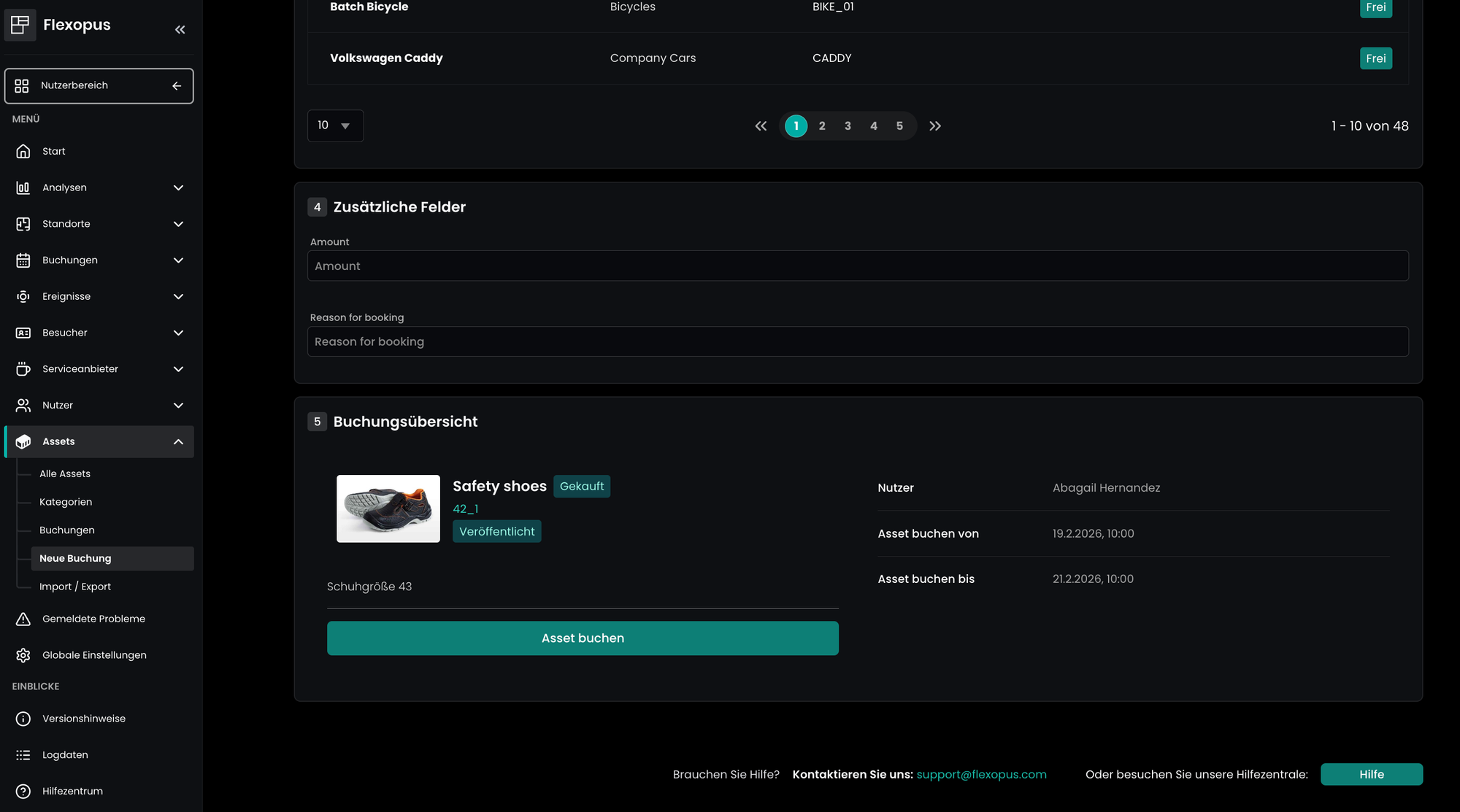Open Versionshinweise info icon

tap(23, 719)
